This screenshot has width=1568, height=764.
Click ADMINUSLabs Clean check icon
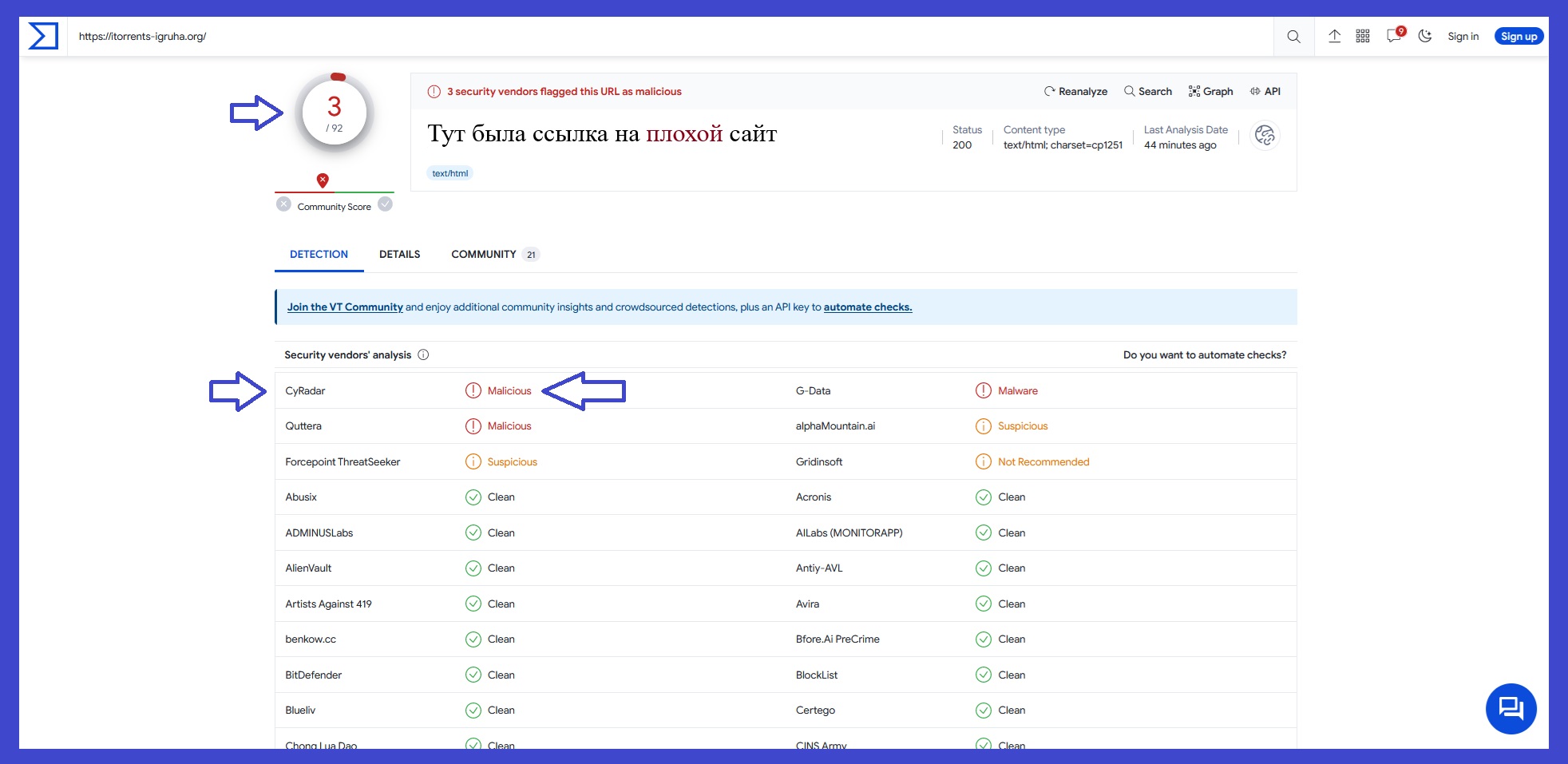[473, 532]
